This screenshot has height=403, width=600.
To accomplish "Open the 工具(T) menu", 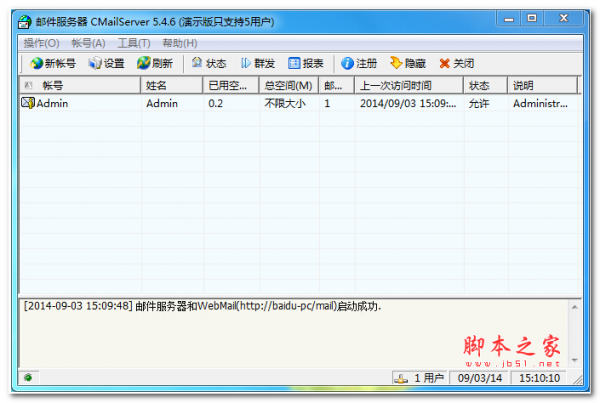I will (134, 43).
